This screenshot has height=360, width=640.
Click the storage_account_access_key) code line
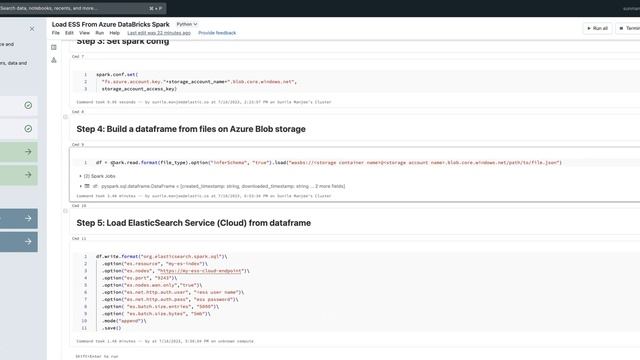139,89
